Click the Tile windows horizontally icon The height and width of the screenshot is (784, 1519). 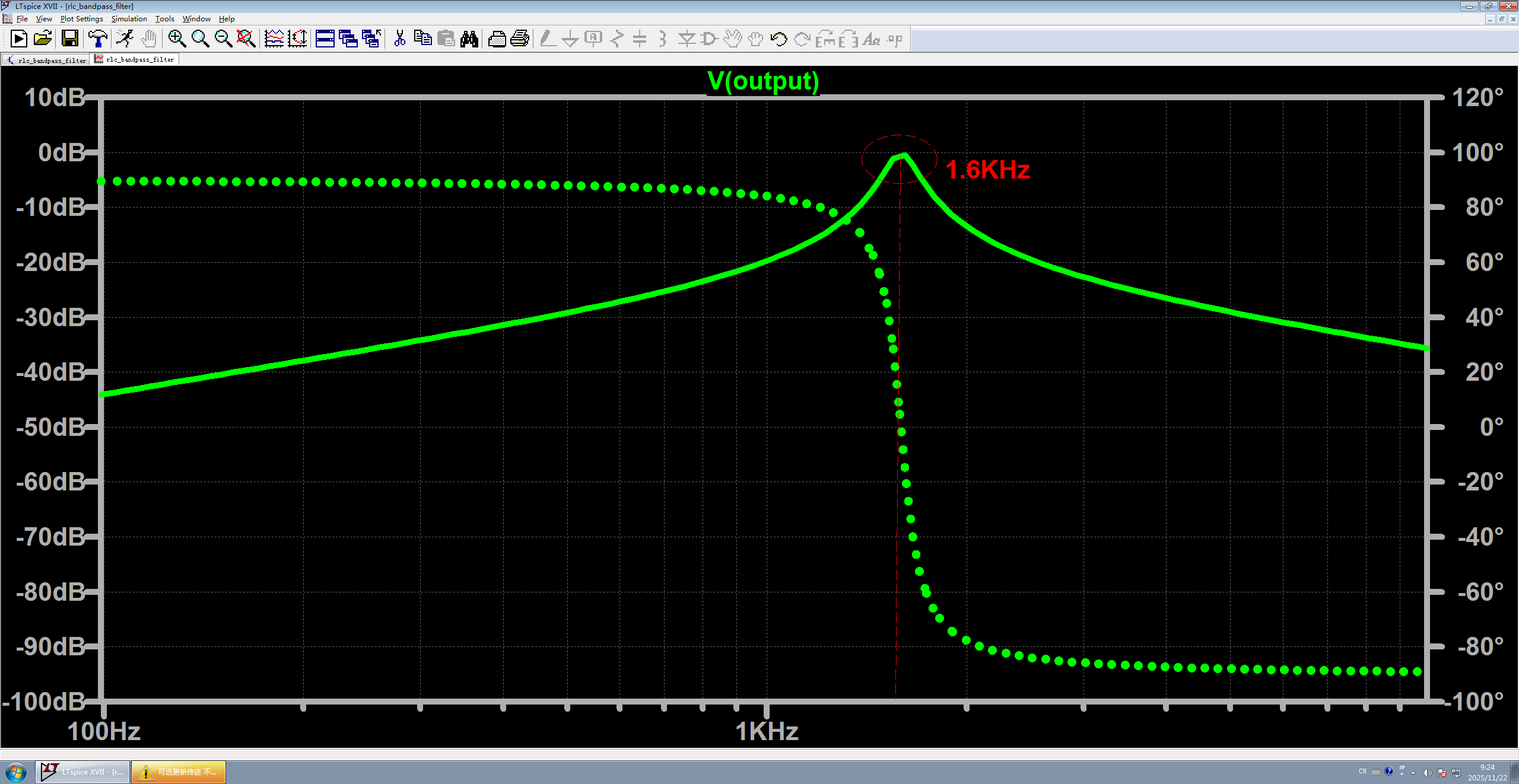pos(325,39)
